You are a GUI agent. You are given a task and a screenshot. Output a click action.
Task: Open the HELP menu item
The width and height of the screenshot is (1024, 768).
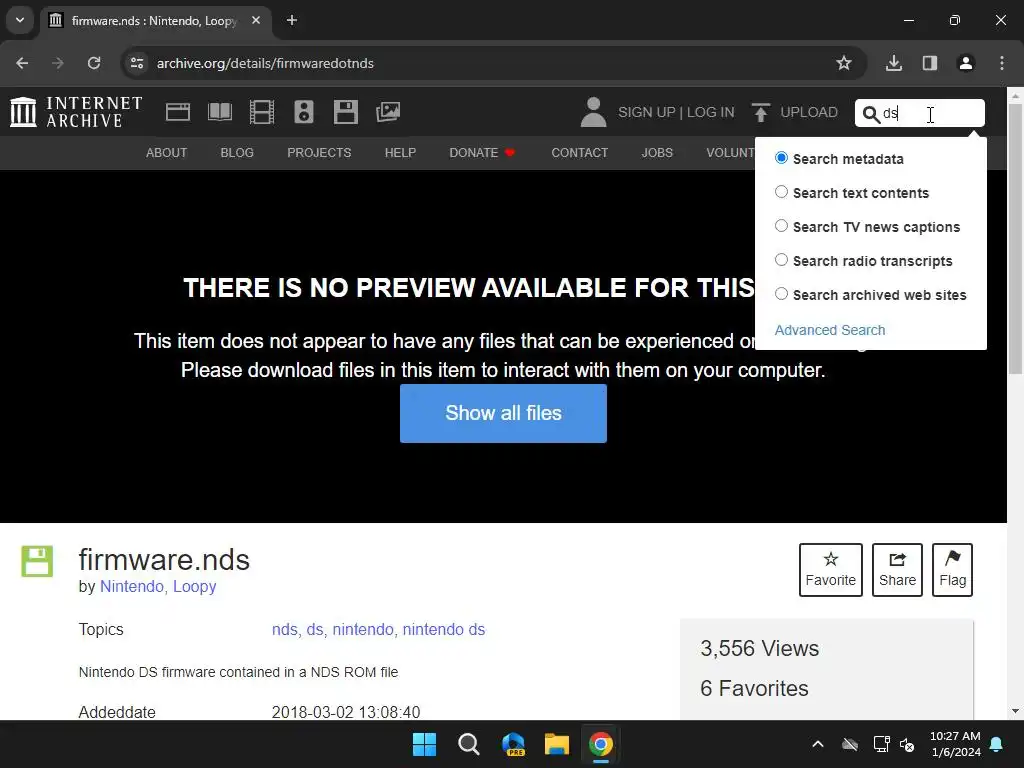[400, 153]
